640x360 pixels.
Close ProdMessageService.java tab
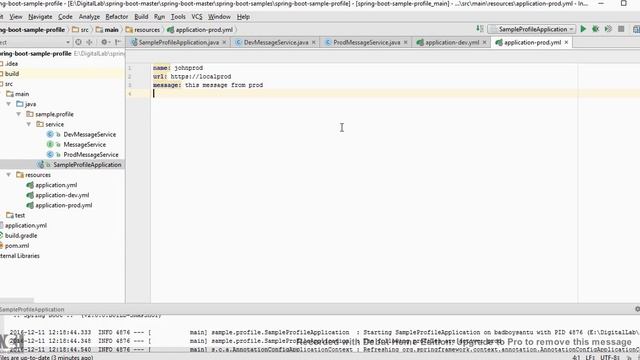[405, 42]
